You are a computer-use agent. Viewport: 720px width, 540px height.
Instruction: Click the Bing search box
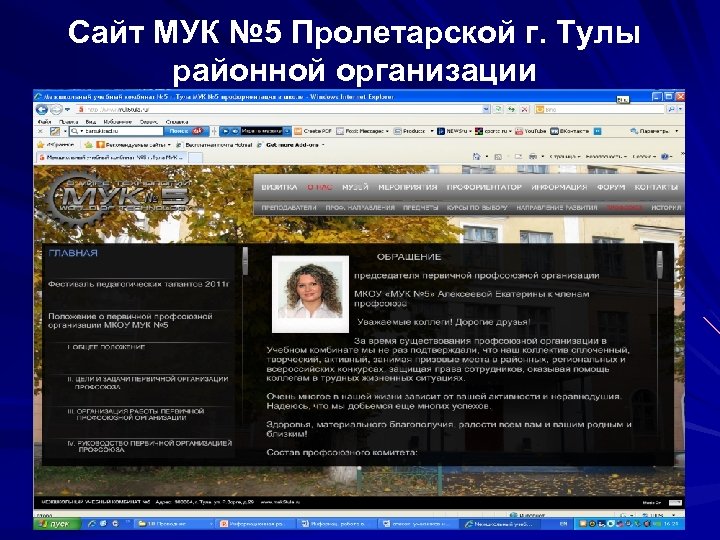pos(600,109)
